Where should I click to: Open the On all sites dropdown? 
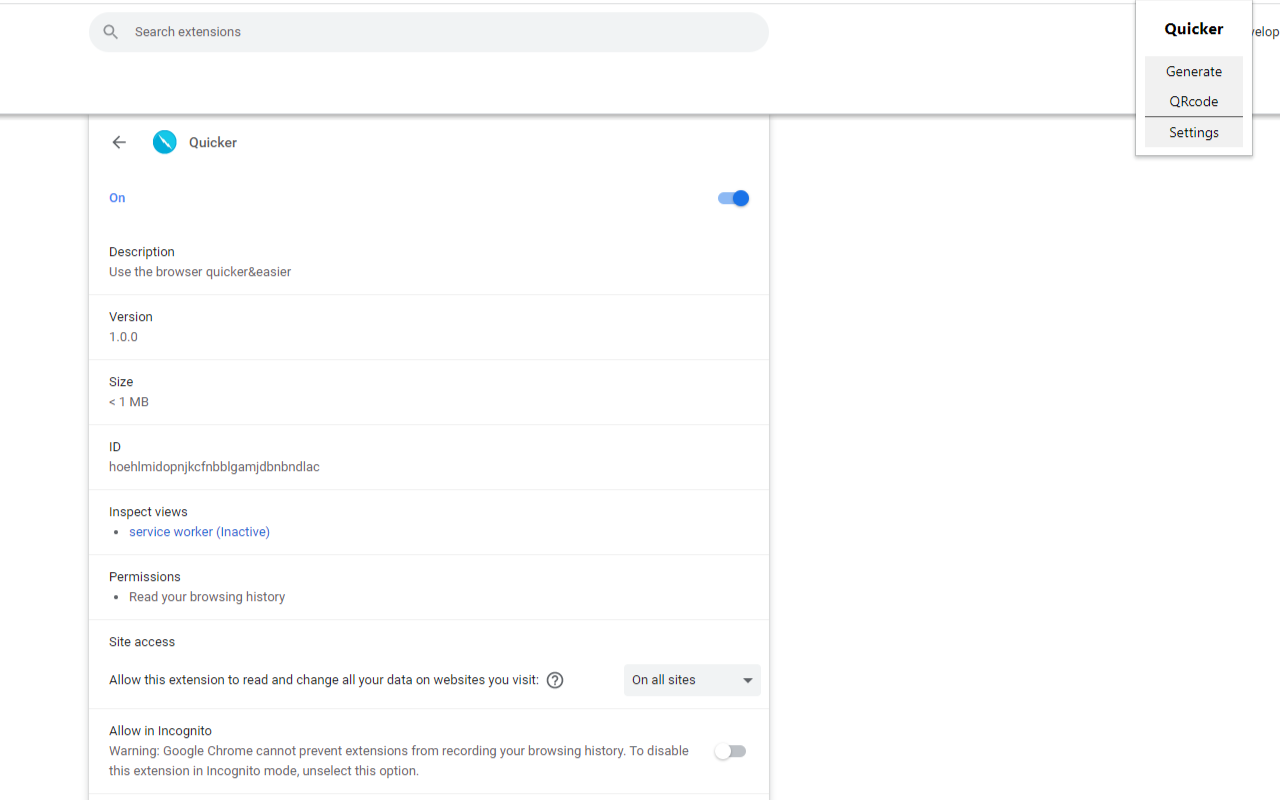click(x=692, y=680)
